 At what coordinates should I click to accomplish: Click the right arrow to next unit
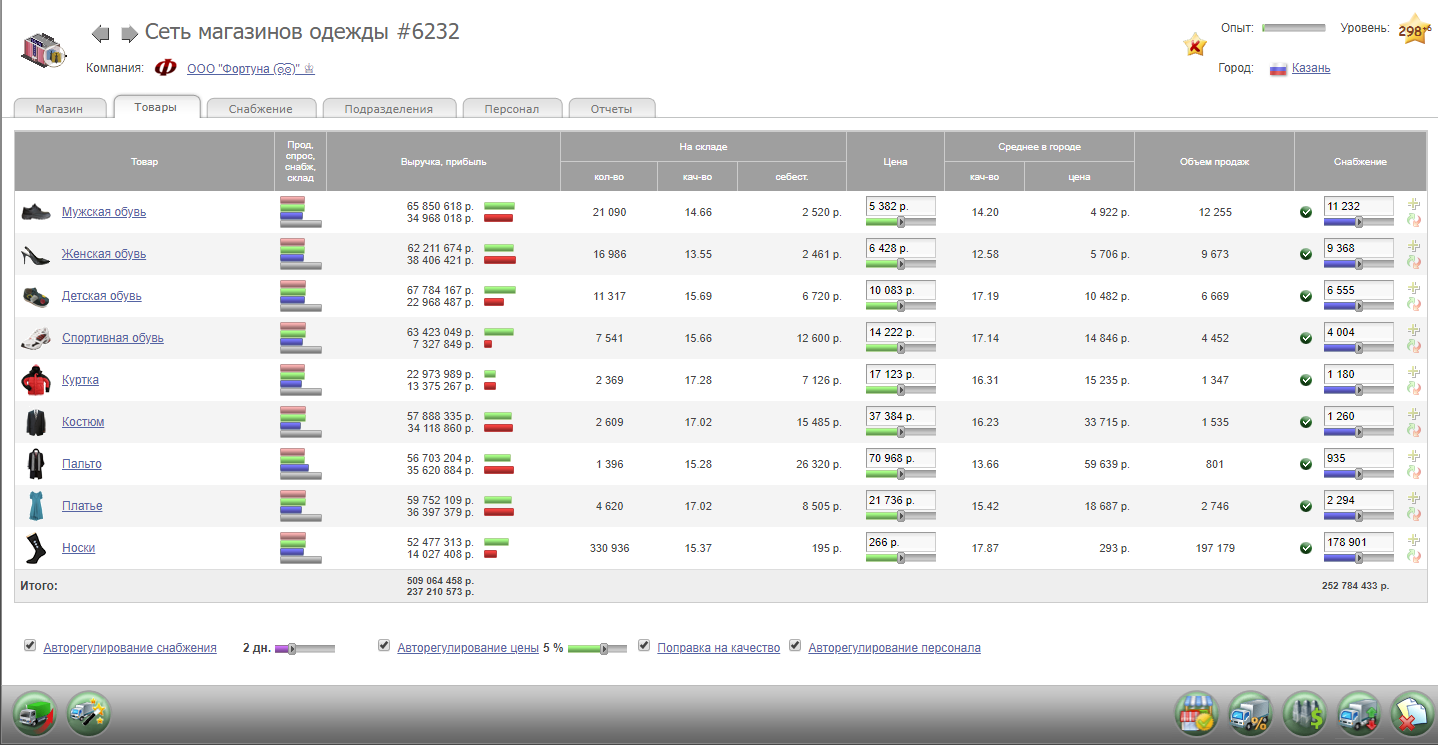coord(129,34)
